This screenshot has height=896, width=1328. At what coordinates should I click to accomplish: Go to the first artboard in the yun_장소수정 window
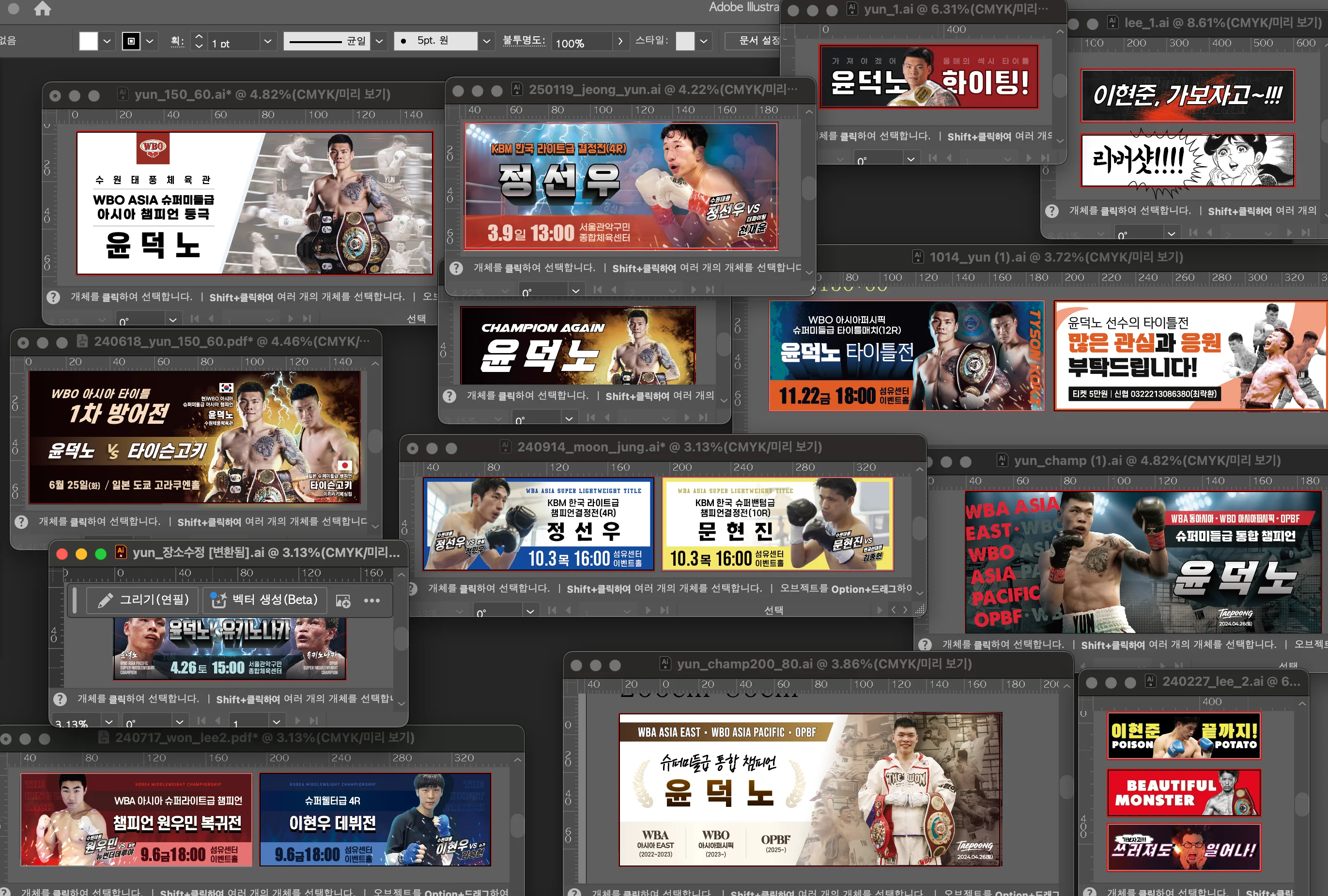click(201, 721)
